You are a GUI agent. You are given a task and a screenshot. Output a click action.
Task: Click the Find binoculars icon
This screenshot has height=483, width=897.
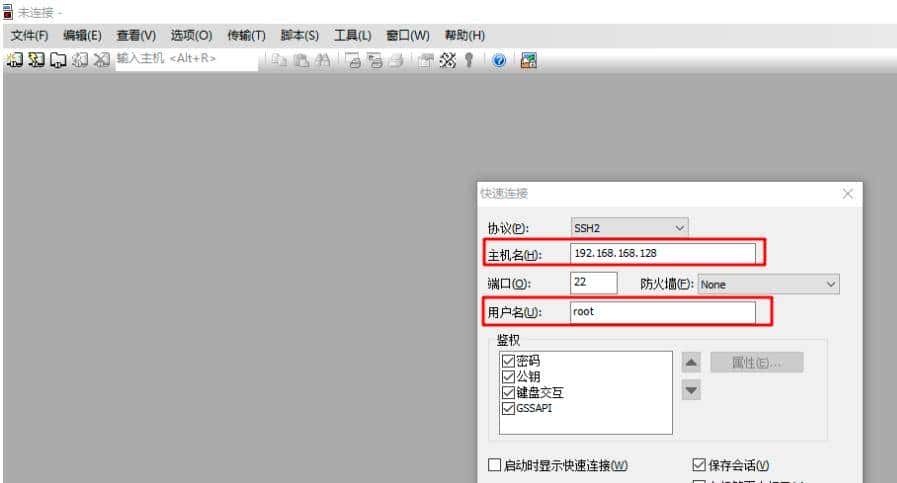[x=323, y=60]
